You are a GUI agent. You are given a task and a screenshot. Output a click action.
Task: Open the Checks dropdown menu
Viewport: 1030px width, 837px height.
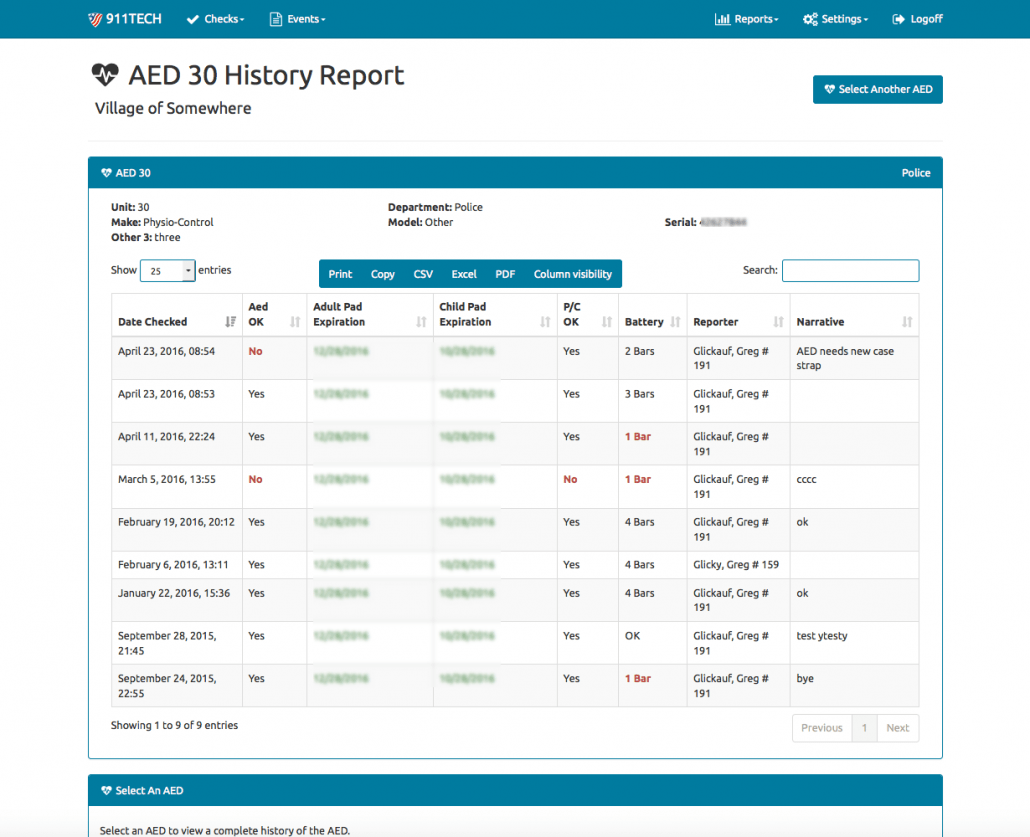[x=216, y=19]
